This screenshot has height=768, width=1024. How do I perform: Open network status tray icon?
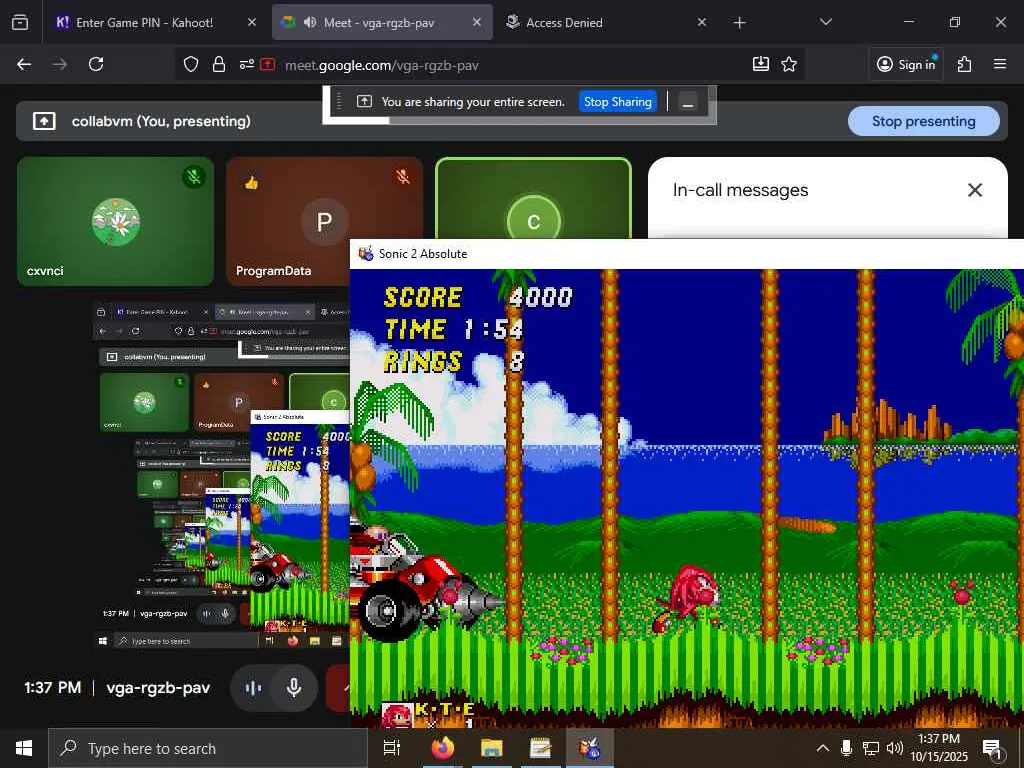[x=871, y=748]
